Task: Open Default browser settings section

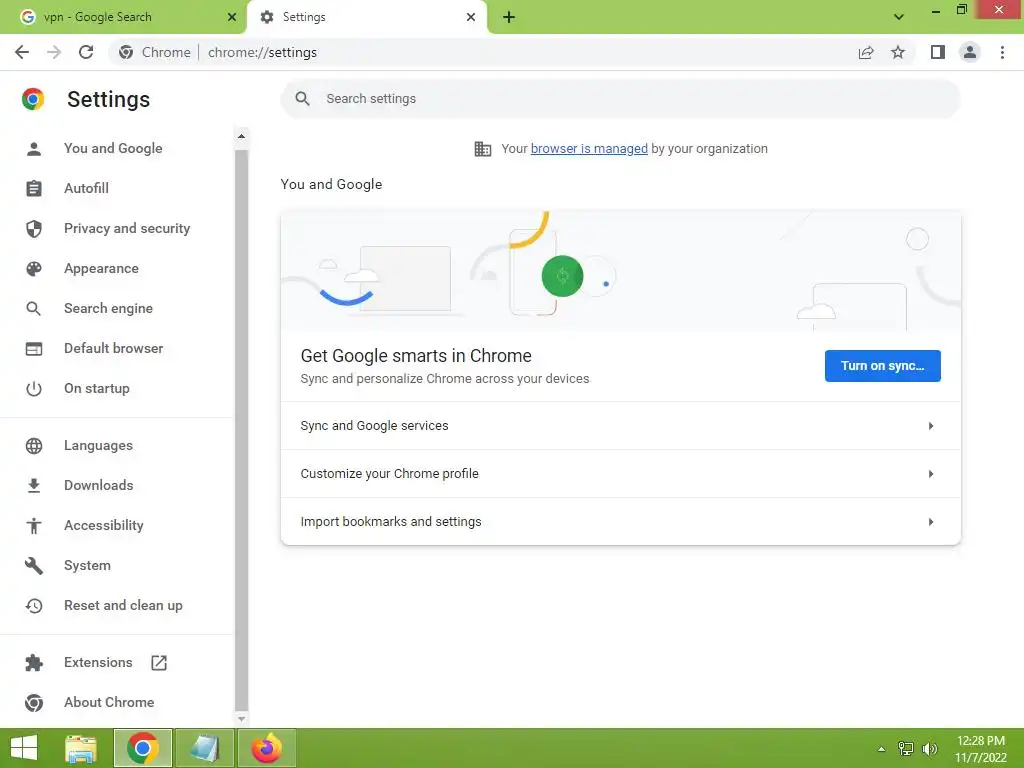Action: point(114,348)
